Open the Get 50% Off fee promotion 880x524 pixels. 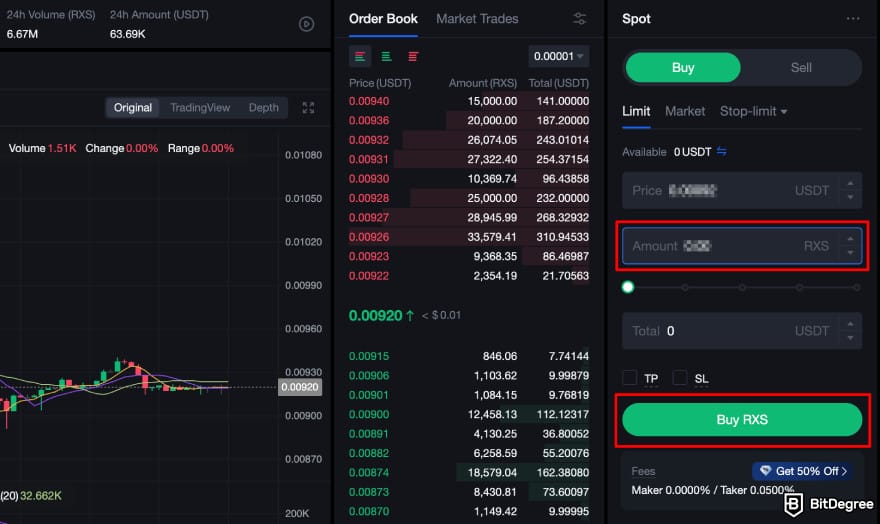[x=803, y=471]
